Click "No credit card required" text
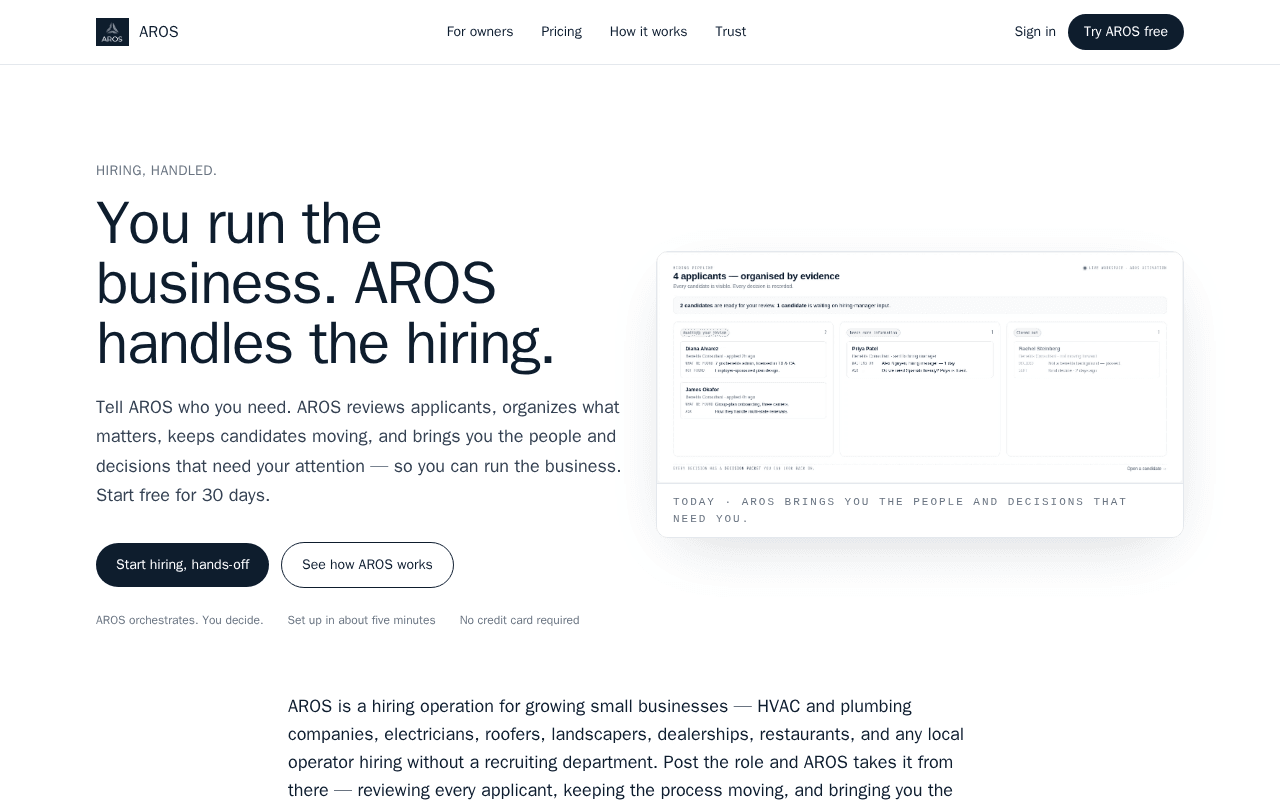The height and width of the screenshot is (800, 1280). 519,620
